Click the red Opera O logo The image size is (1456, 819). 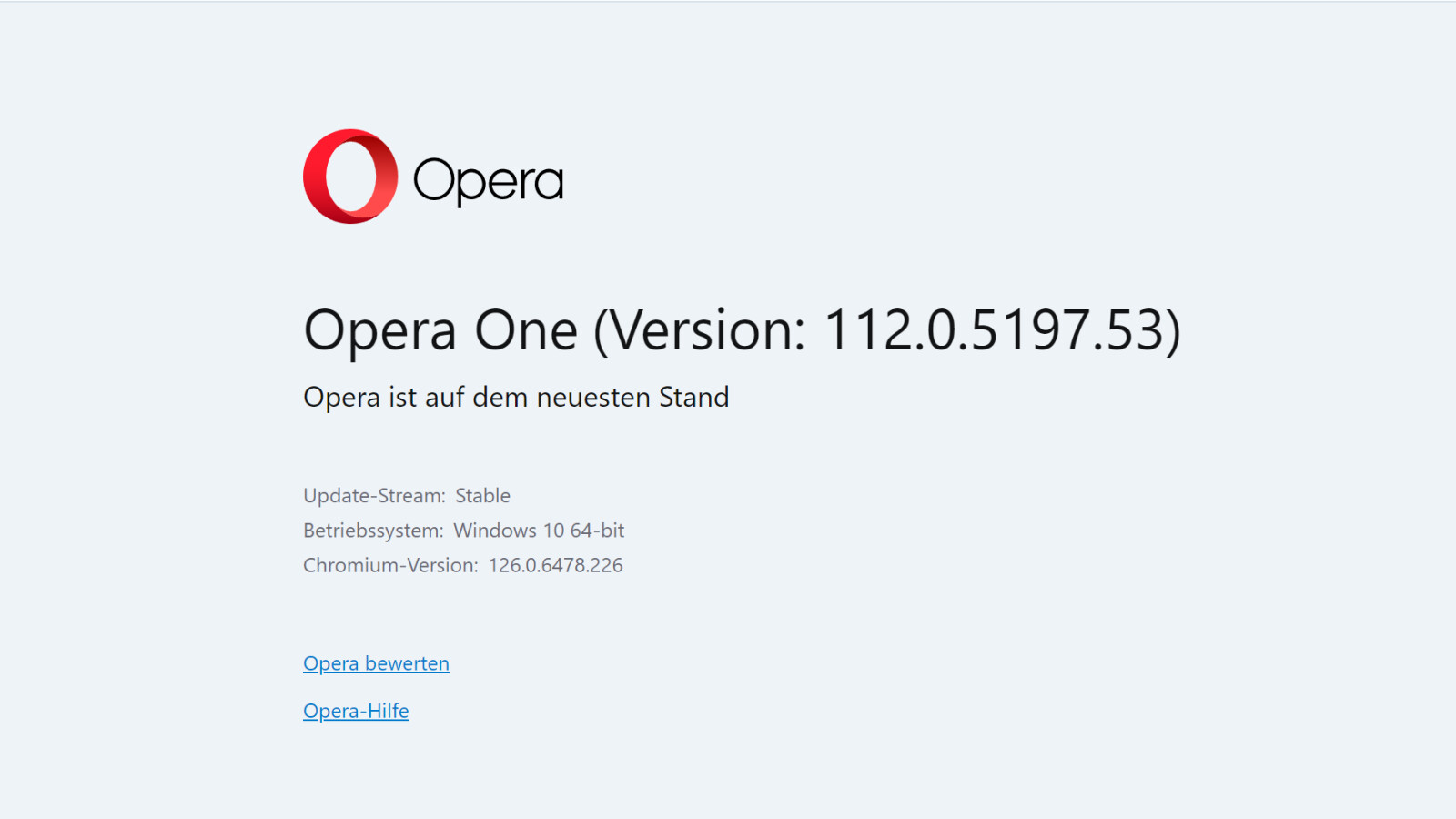(x=350, y=177)
